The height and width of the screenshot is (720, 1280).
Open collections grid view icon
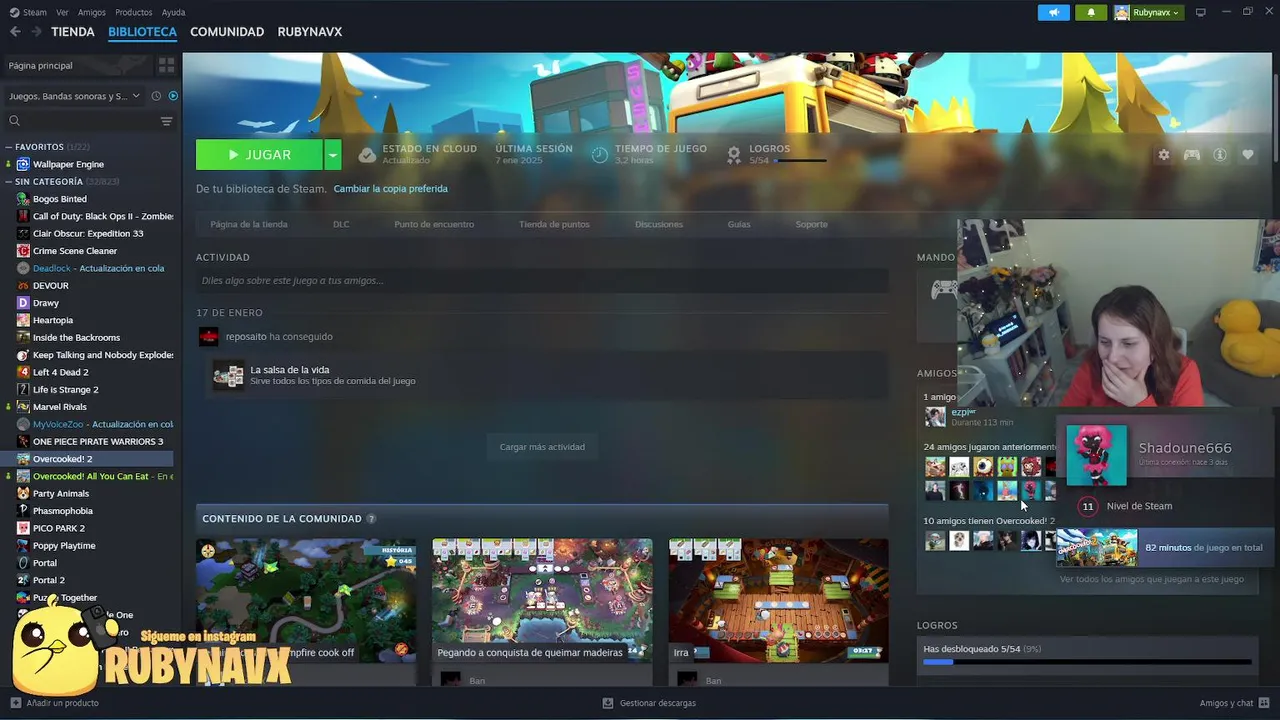tap(166, 65)
